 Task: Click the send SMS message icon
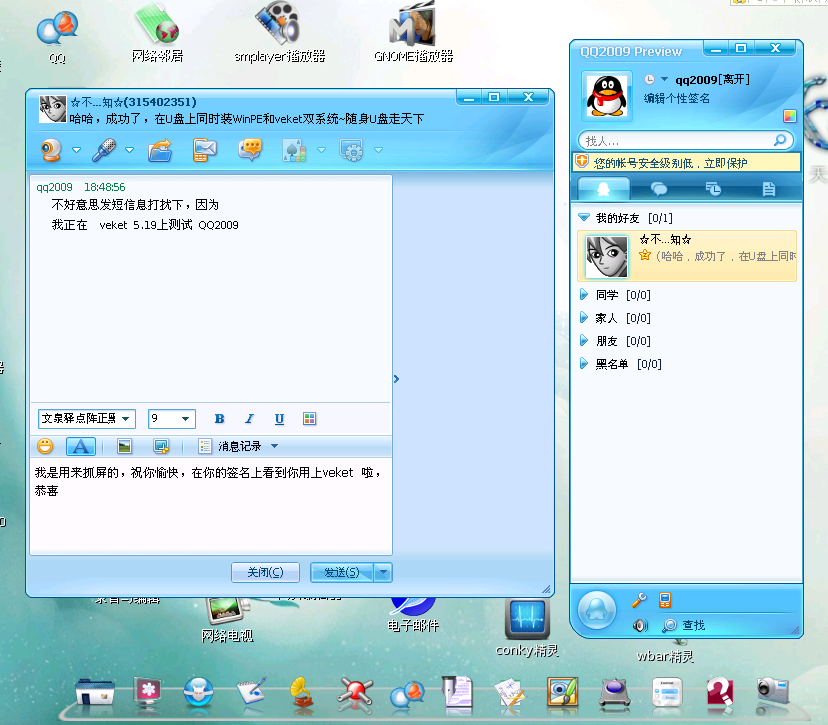tap(204, 150)
